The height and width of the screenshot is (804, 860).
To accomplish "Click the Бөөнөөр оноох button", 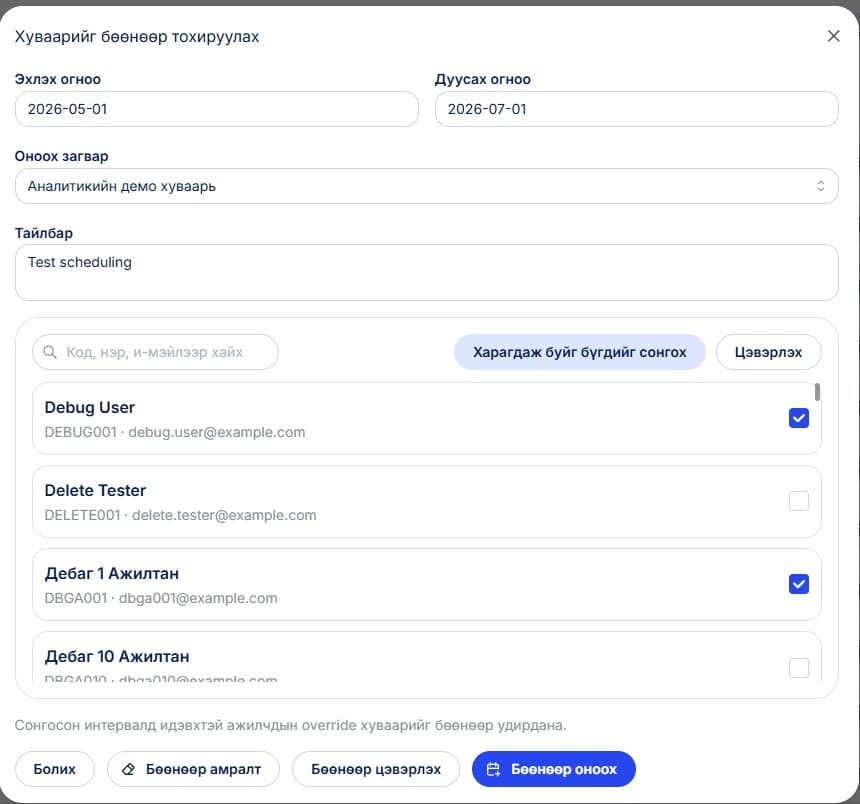I will pyautogui.click(x=554, y=769).
